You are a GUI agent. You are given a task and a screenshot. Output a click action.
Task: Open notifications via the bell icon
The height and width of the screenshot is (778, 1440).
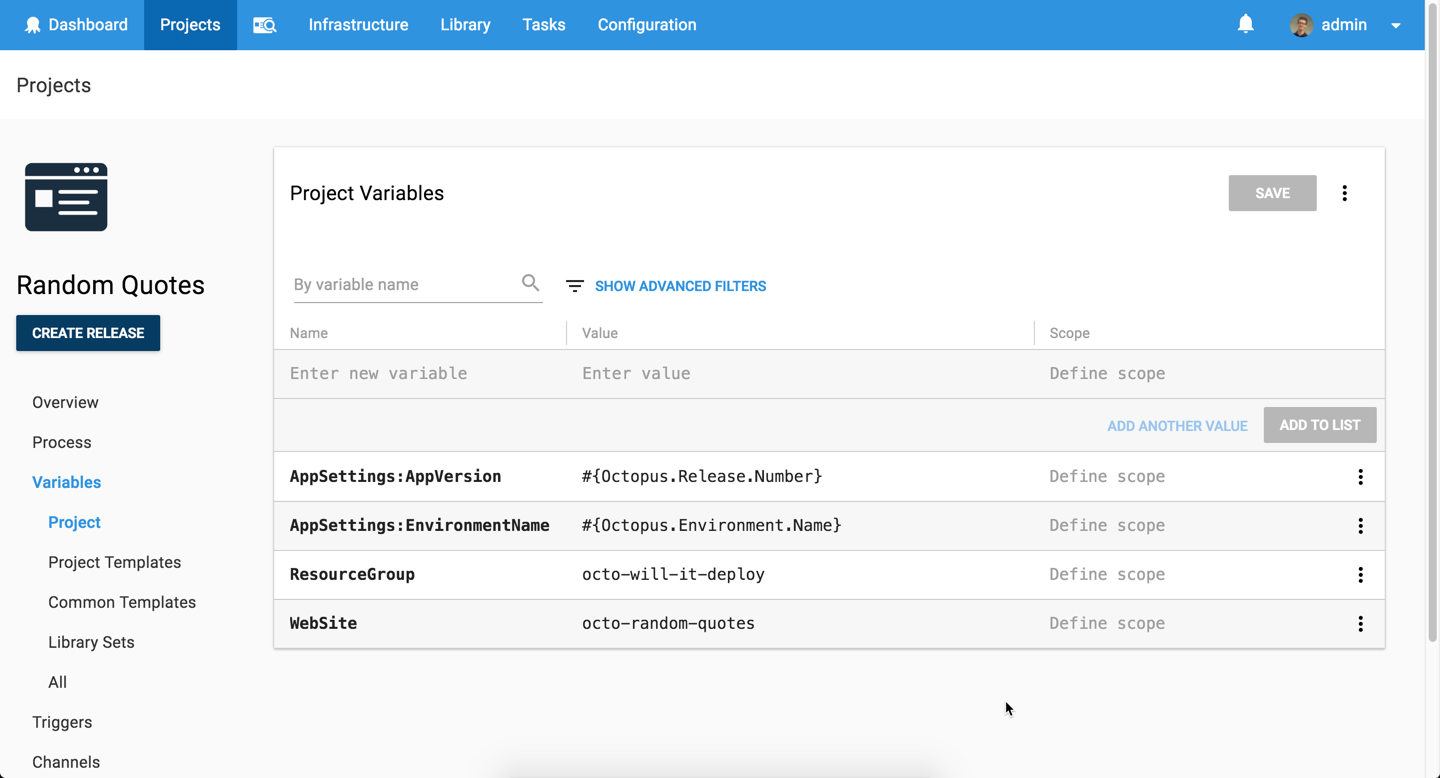pos(1245,23)
